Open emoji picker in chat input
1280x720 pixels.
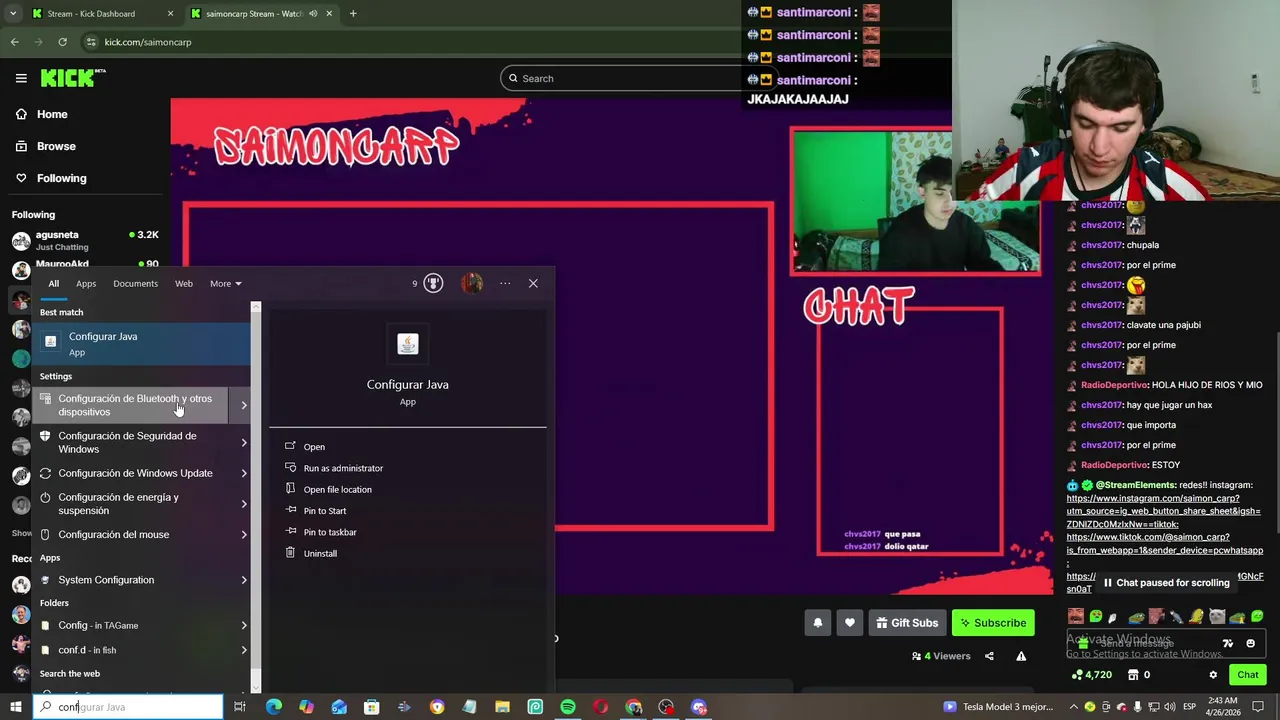(x=1250, y=644)
